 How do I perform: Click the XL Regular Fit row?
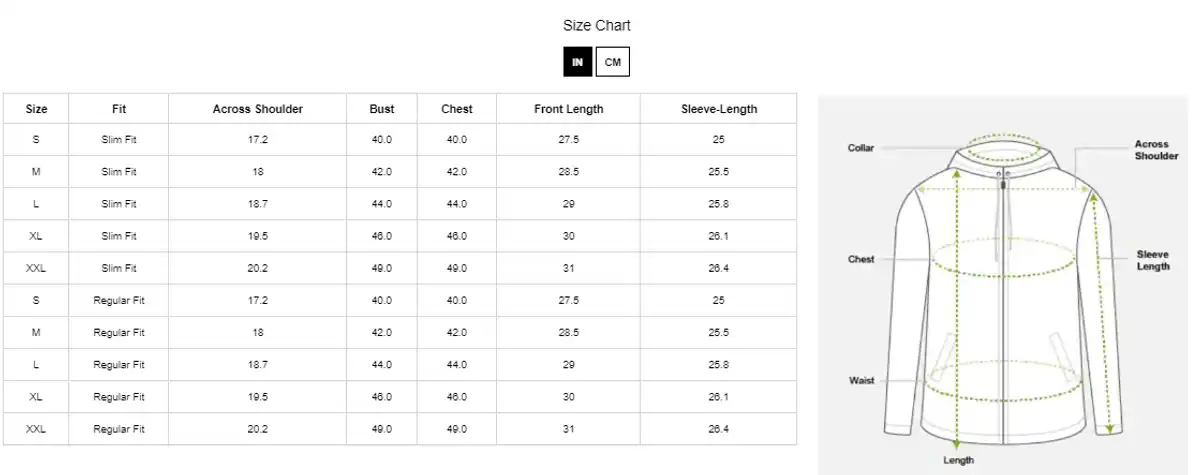point(36,396)
